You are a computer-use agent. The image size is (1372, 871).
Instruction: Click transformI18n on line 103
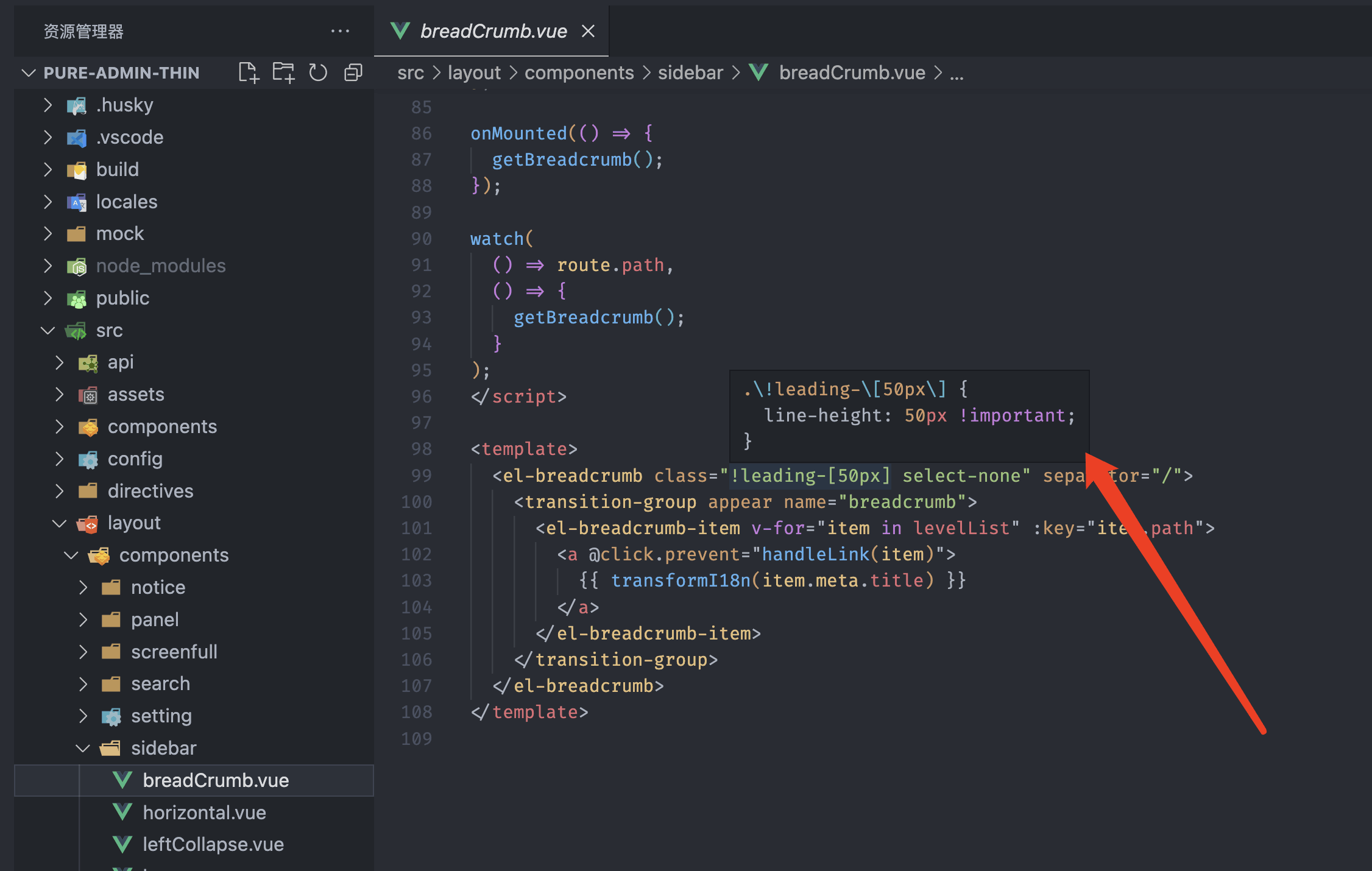click(x=681, y=580)
